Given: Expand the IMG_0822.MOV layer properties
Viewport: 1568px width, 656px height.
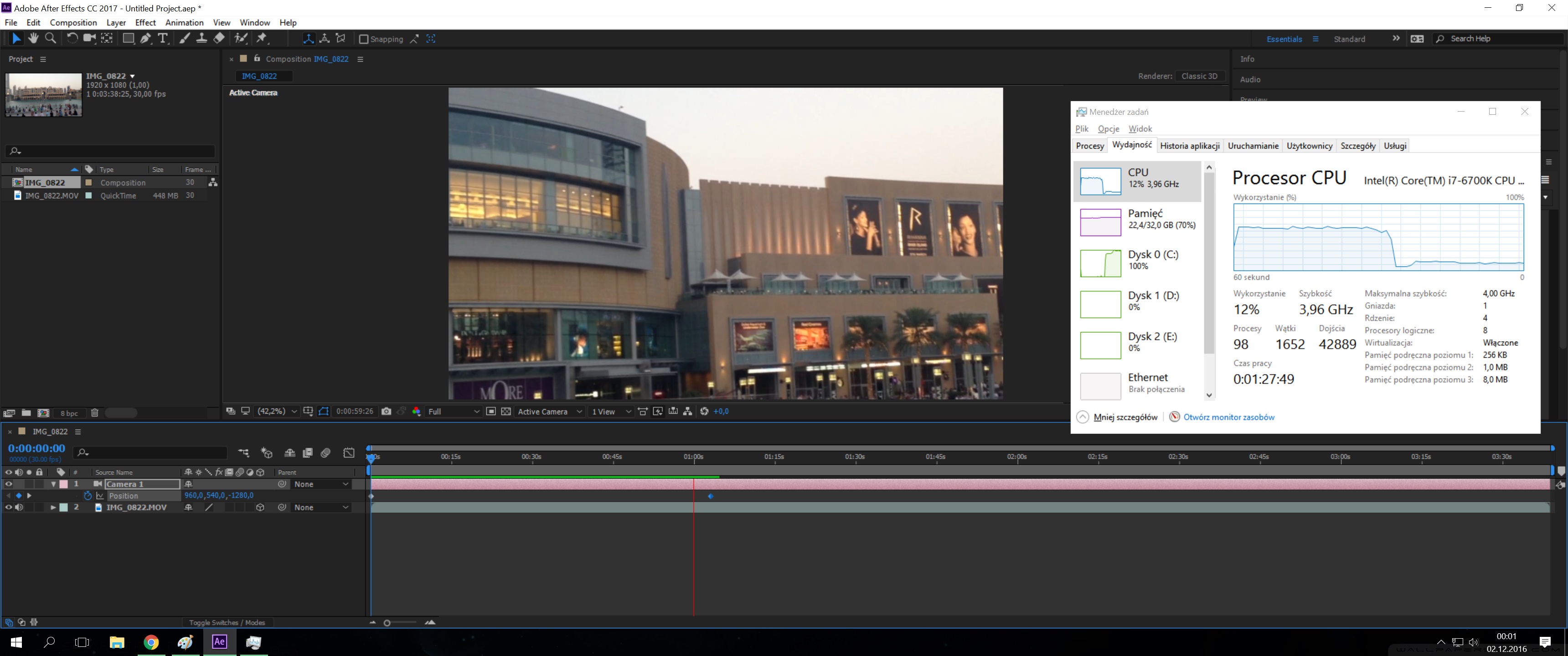Looking at the screenshot, I should pos(53,507).
